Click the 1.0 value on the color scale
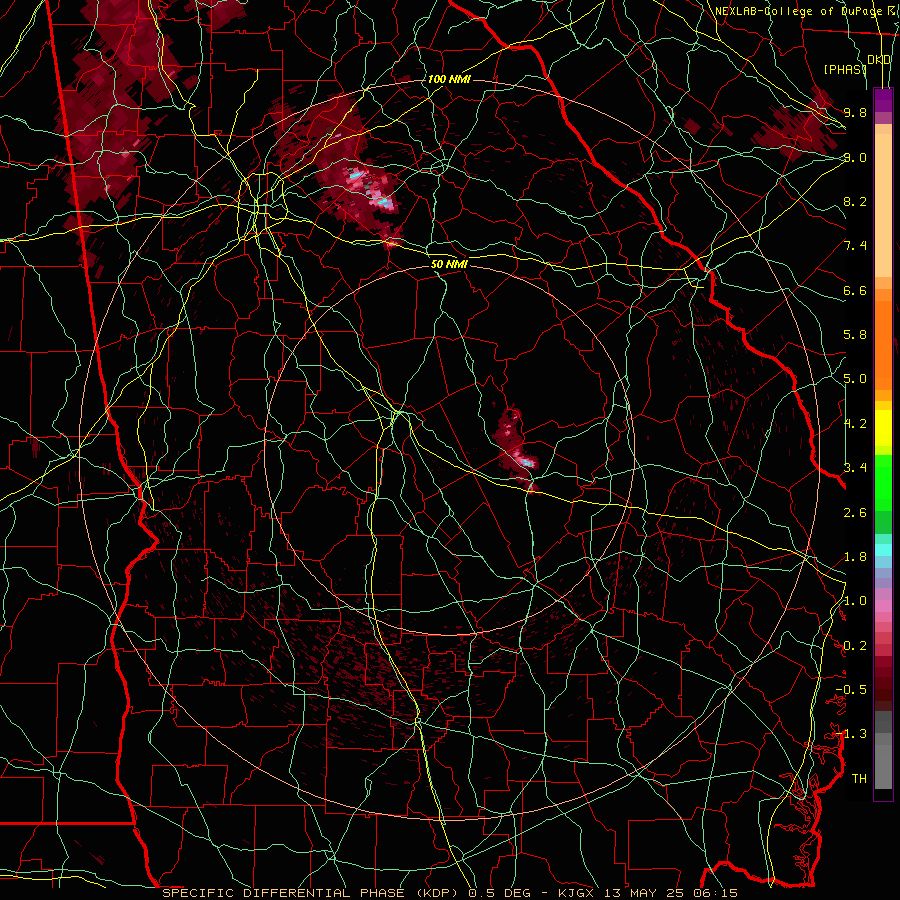This screenshot has height=900, width=900. 855,601
